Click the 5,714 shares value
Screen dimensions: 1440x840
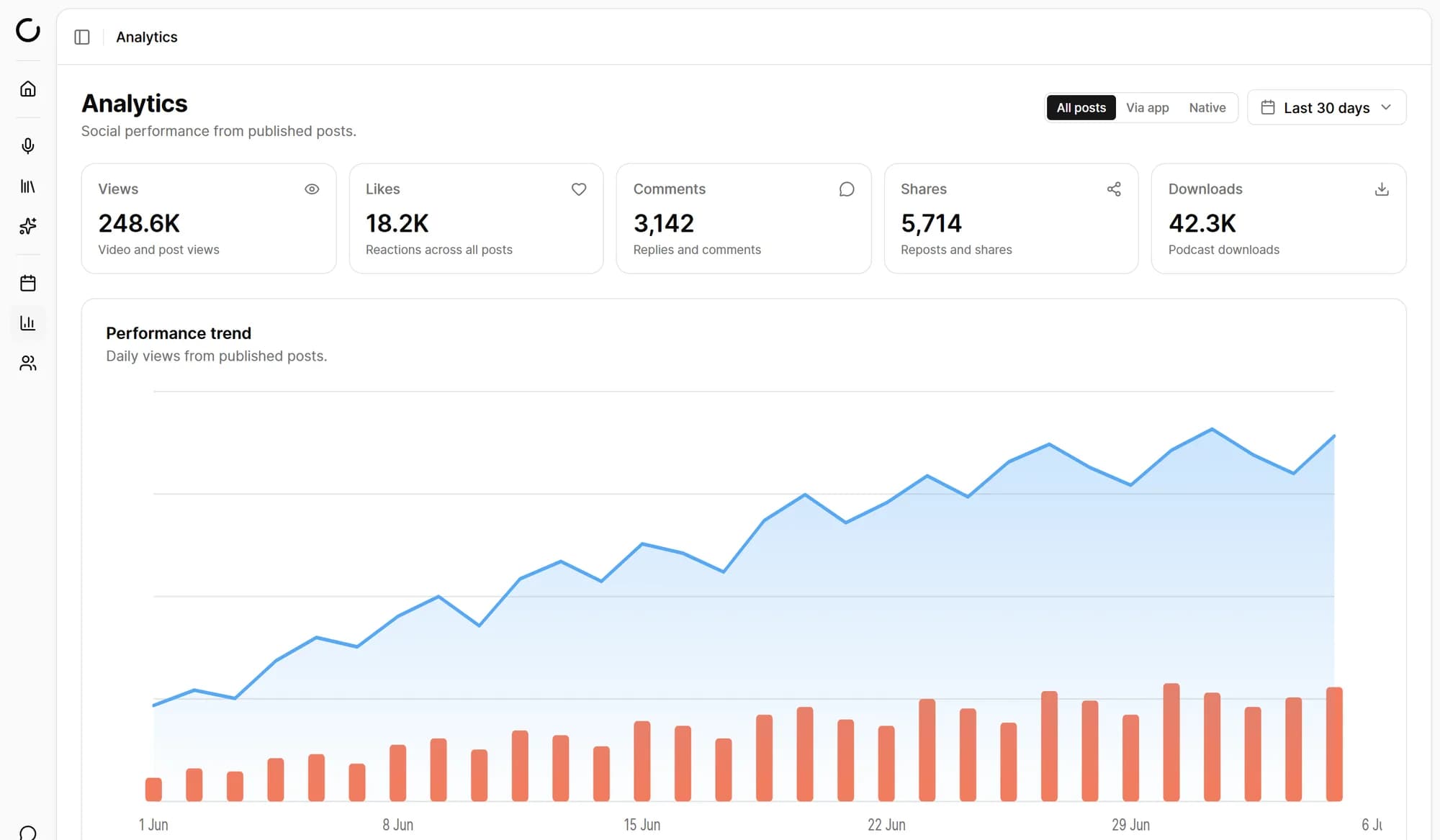931,223
